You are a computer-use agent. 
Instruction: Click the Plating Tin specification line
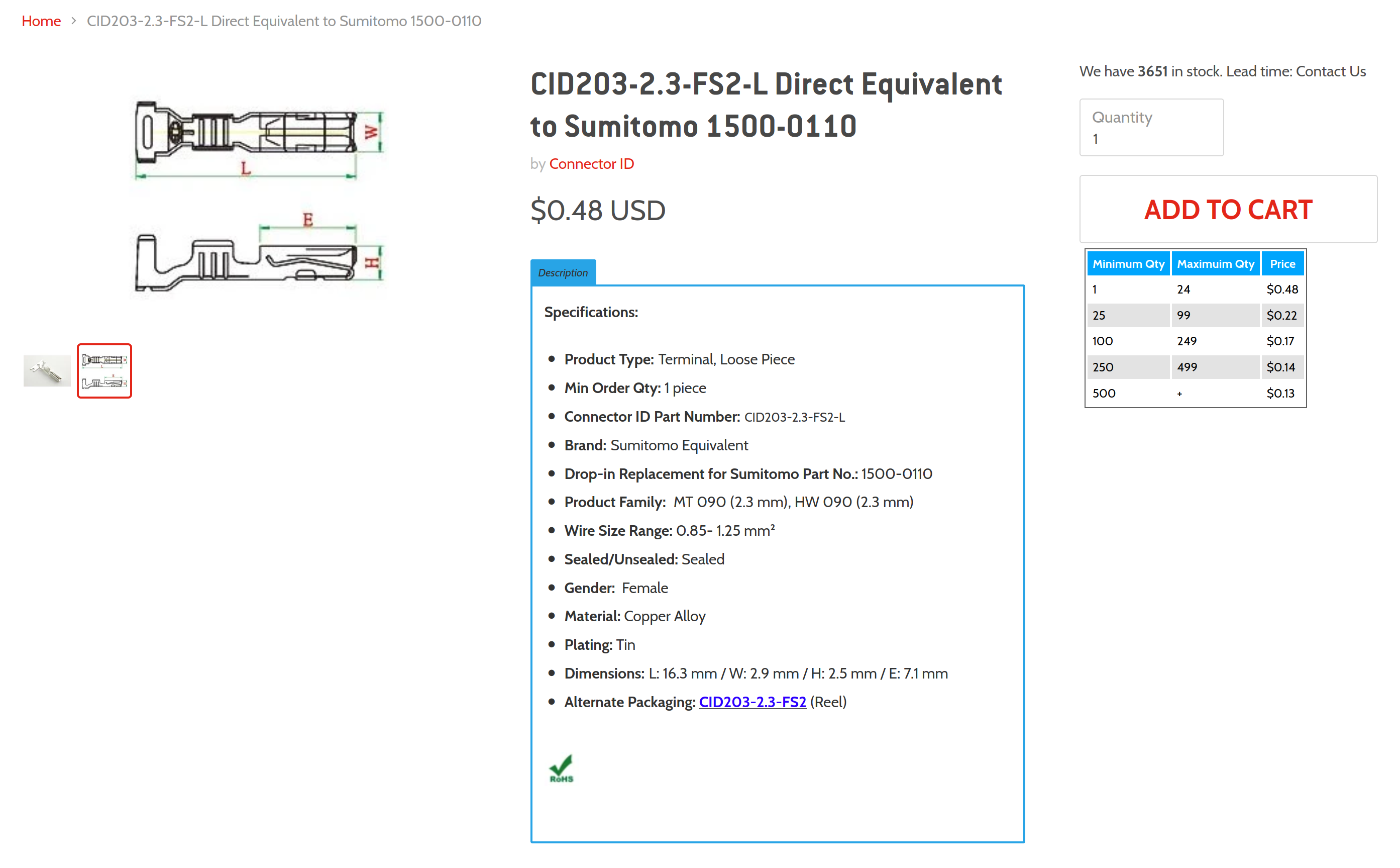(x=600, y=645)
